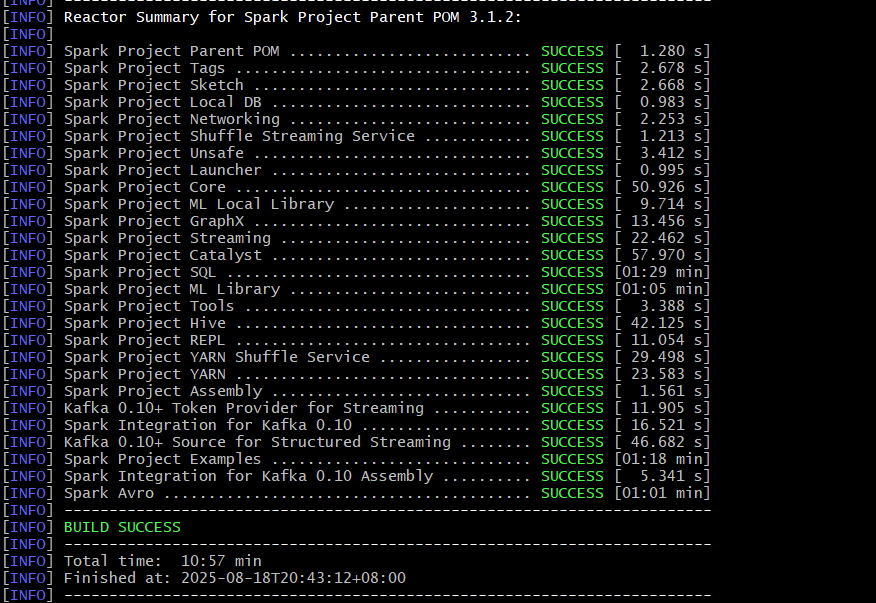The image size is (876, 603).
Task: Click the SUCCESS status on the YARN Shuffle Service row
Action: [x=572, y=357]
